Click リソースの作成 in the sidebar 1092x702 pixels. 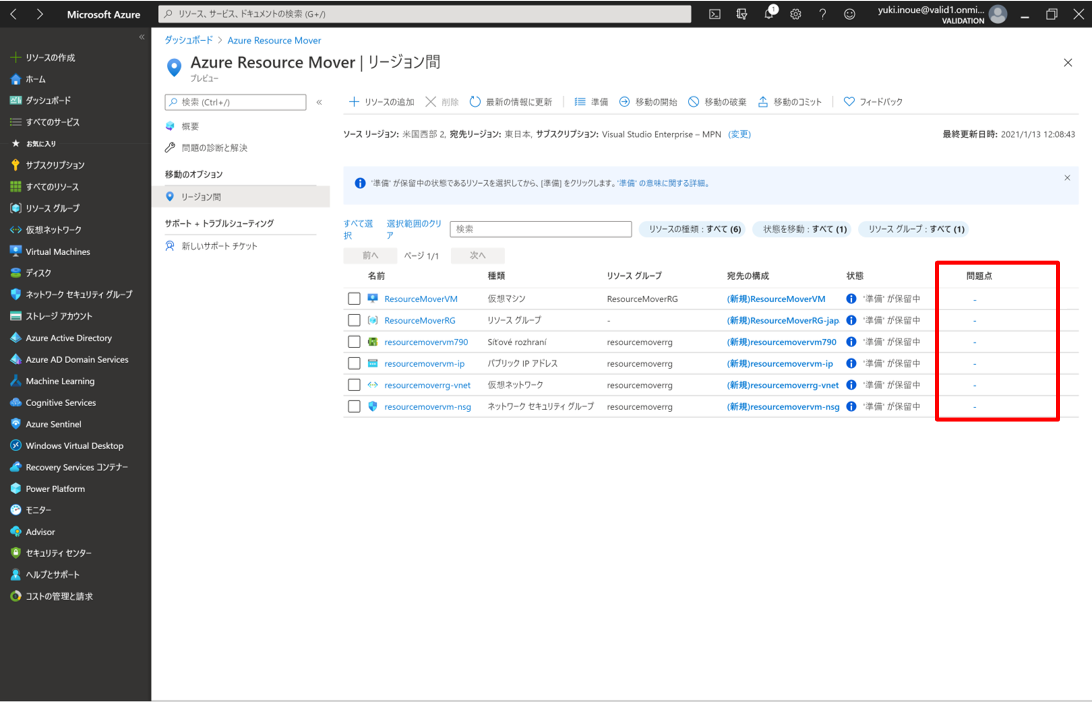[43, 58]
